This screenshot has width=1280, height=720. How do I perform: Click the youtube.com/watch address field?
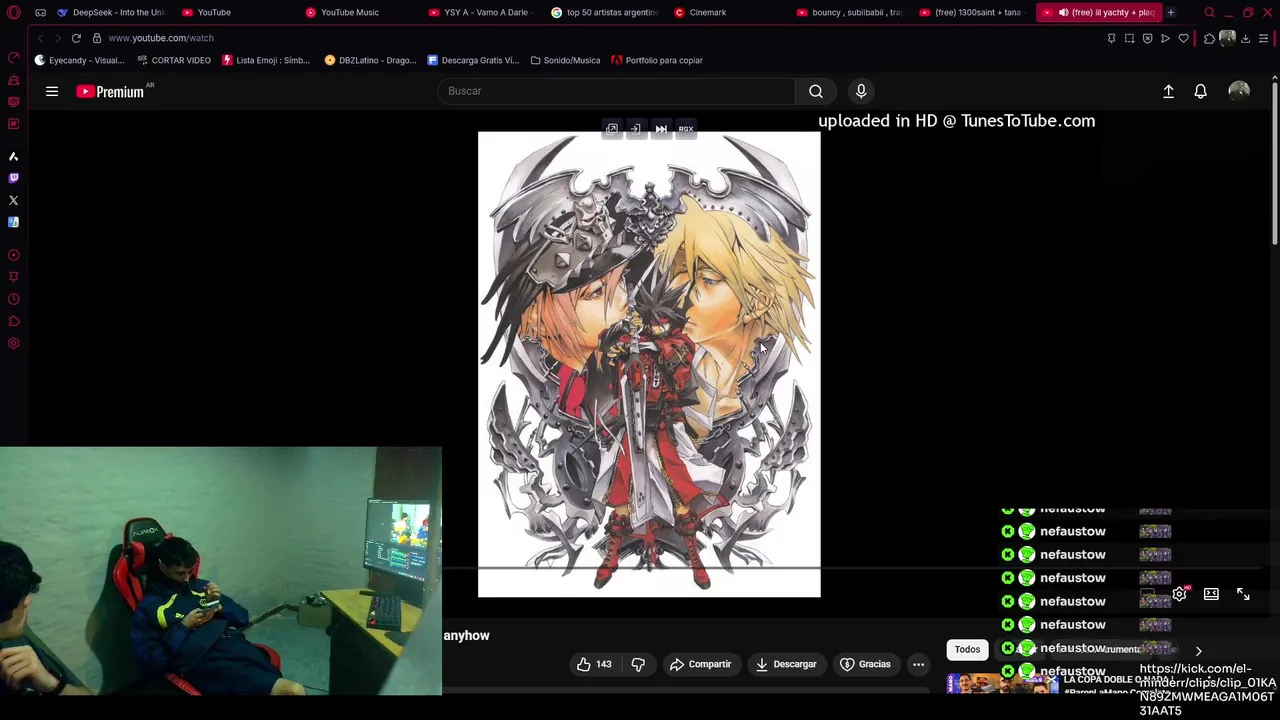click(161, 38)
